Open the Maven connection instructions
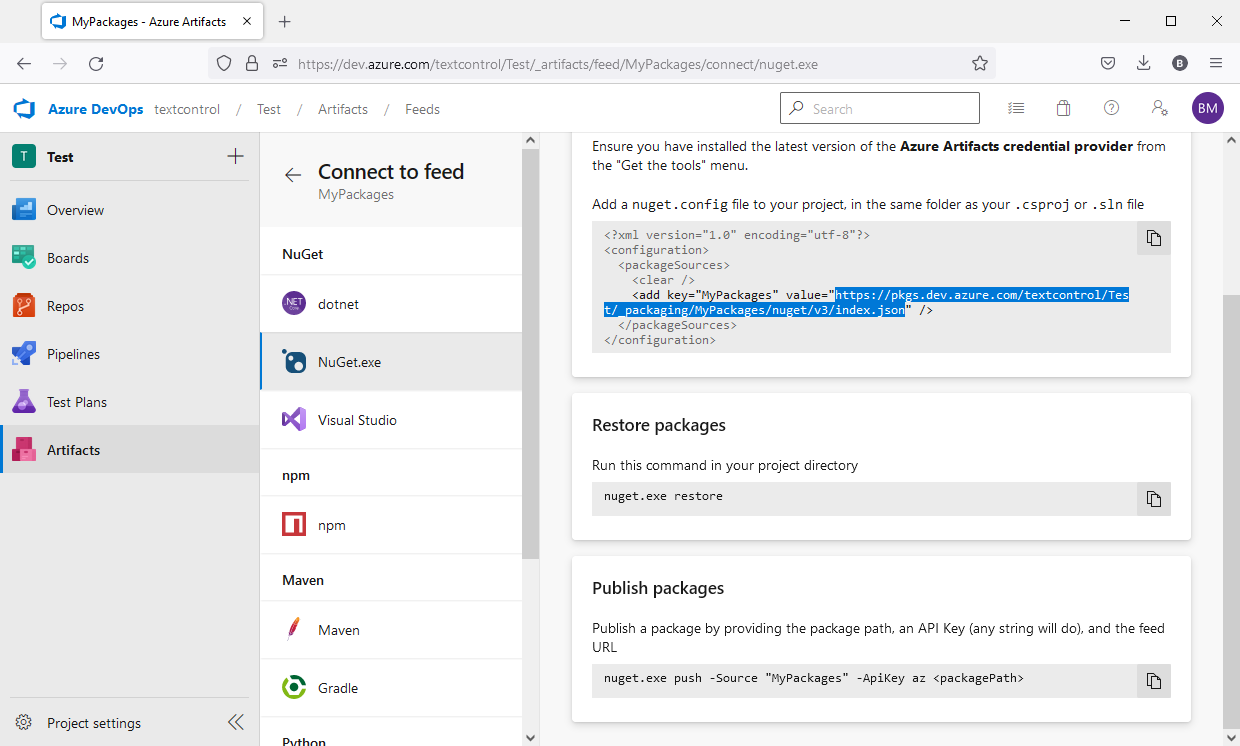The height and width of the screenshot is (746, 1240). [338, 629]
